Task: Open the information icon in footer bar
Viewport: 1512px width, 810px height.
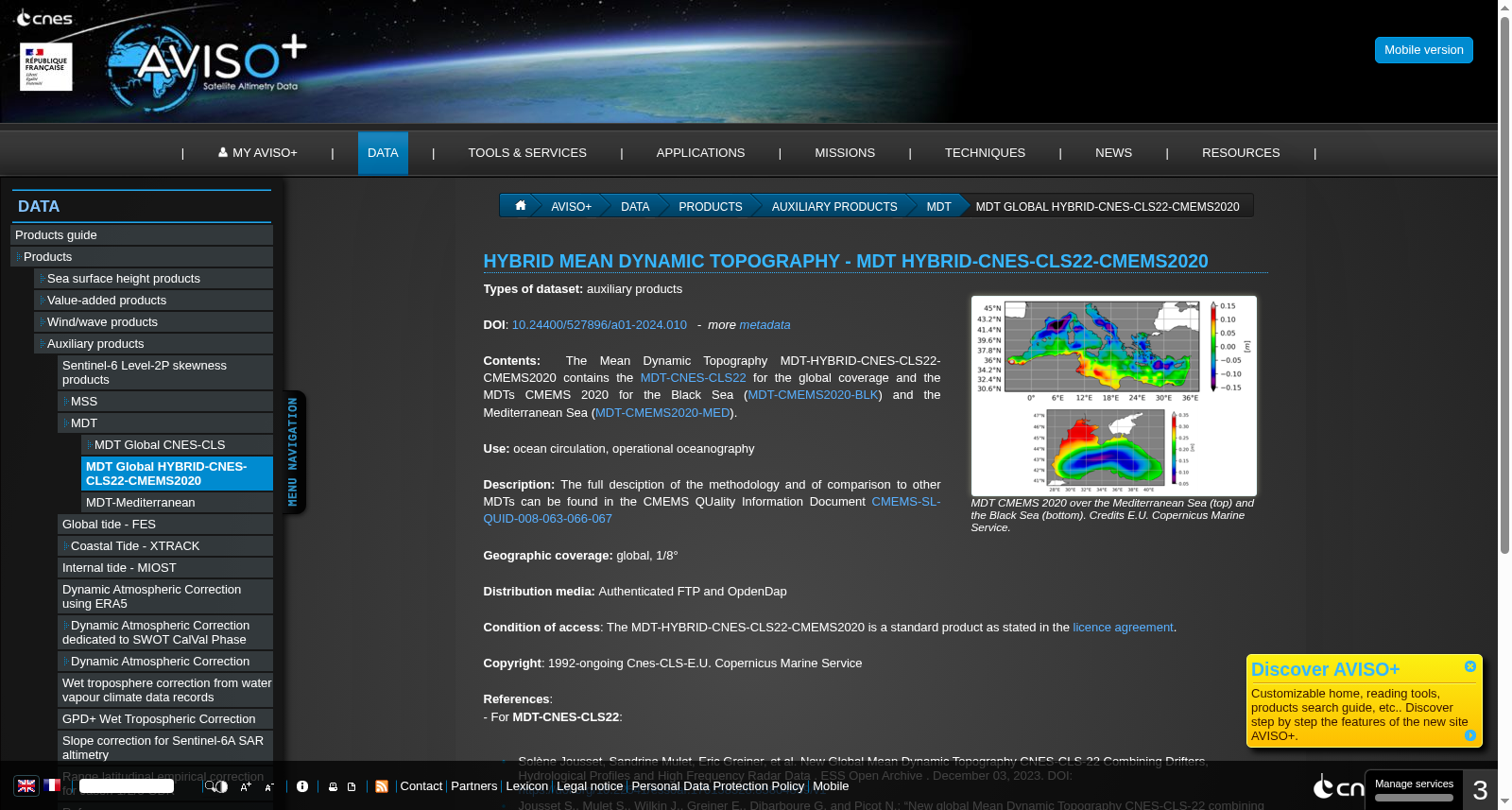Action: pos(302,786)
